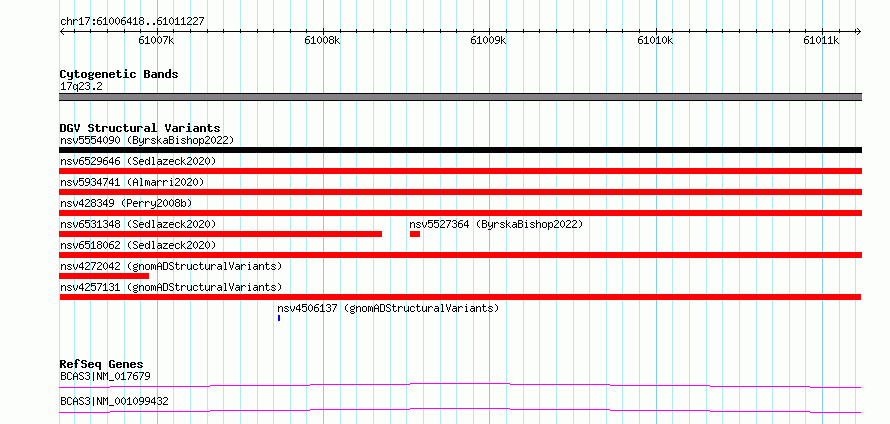Click the chr17:61006418..61011227 coordinates label
Screen dimensions: 890x424
pyautogui.click(x=132, y=22)
